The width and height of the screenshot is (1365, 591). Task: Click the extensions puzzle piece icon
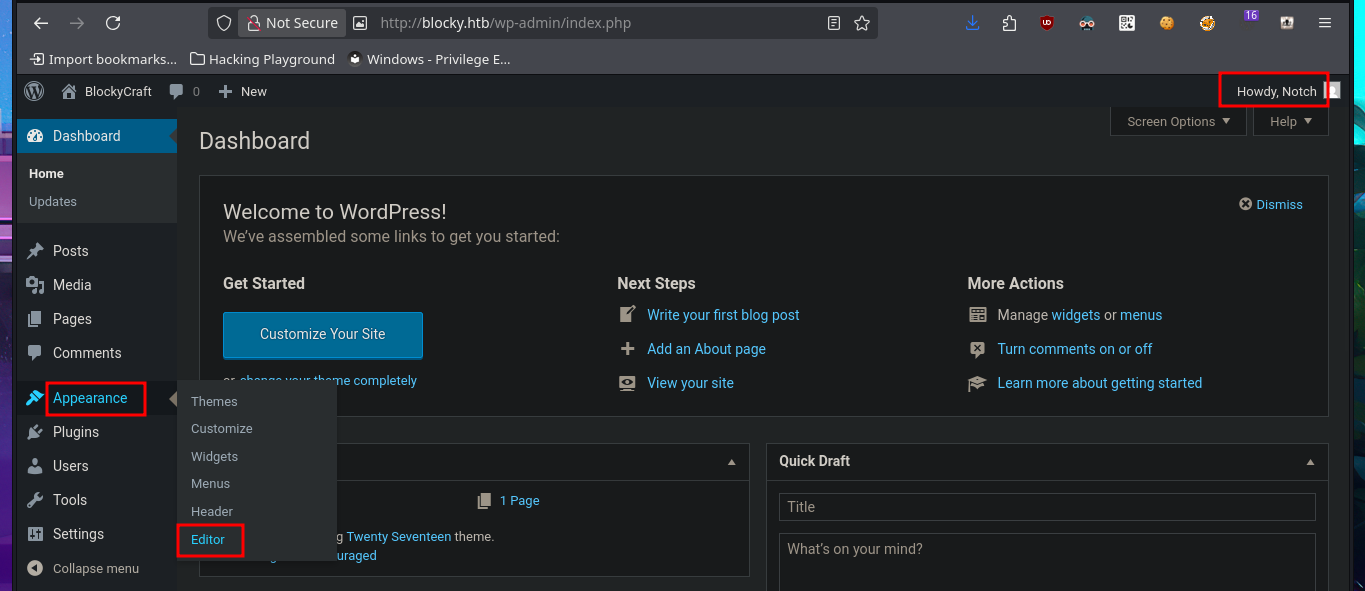1009,23
